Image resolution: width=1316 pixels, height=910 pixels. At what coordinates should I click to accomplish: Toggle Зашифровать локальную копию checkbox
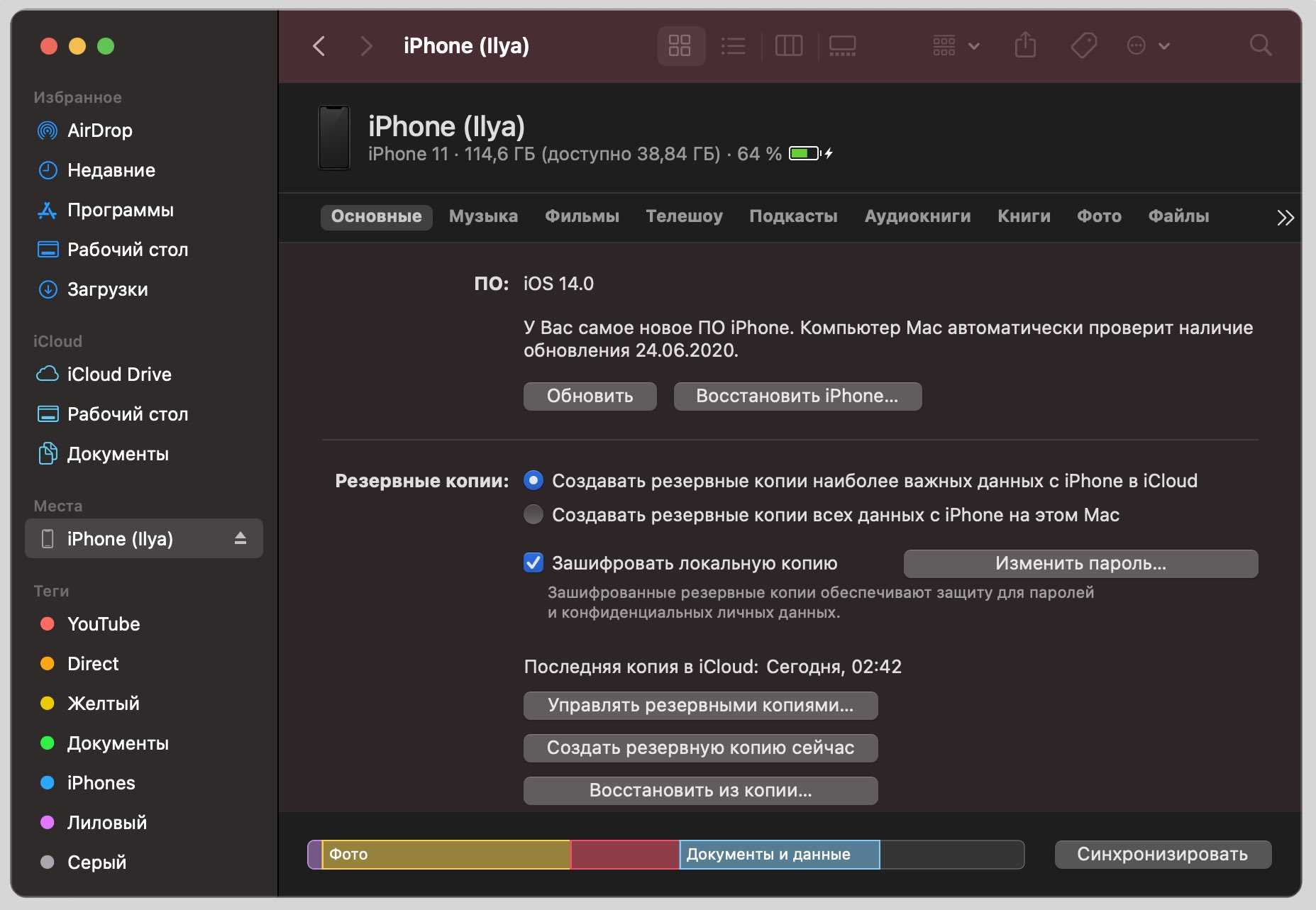tap(533, 563)
